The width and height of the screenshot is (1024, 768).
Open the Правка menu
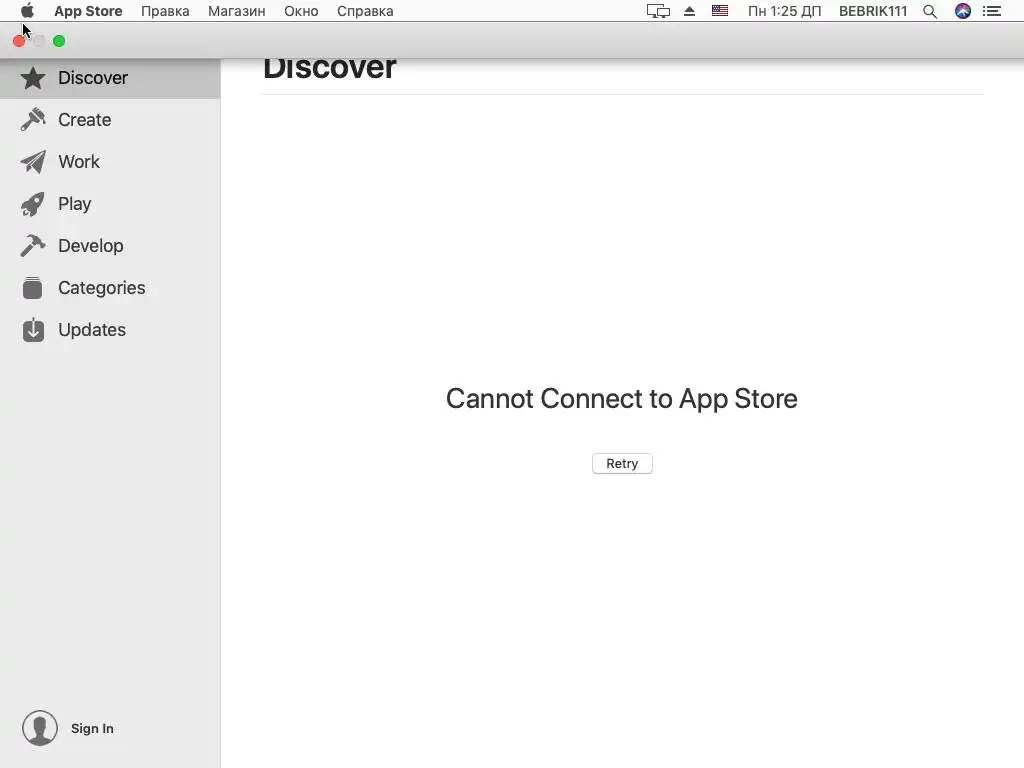(165, 11)
